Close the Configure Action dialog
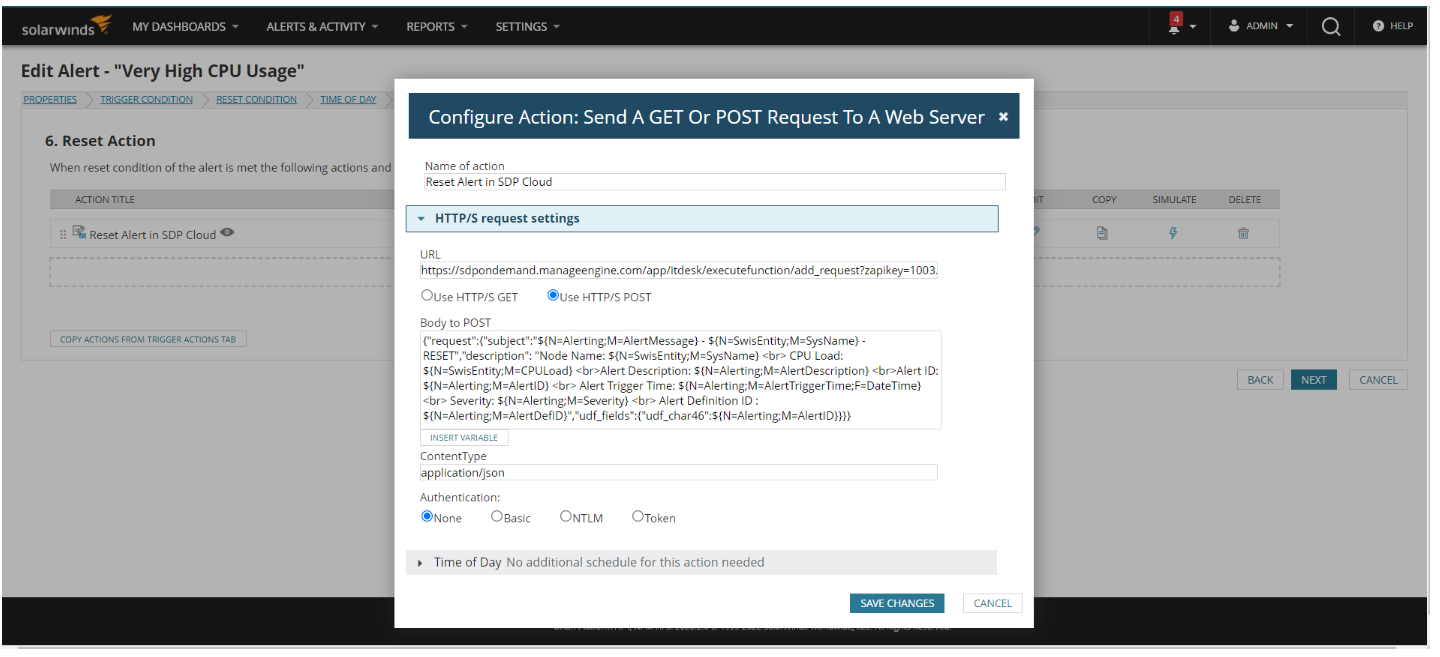Image resolution: width=1440 pixels, height=657 pixels. tap(1003, 117)
